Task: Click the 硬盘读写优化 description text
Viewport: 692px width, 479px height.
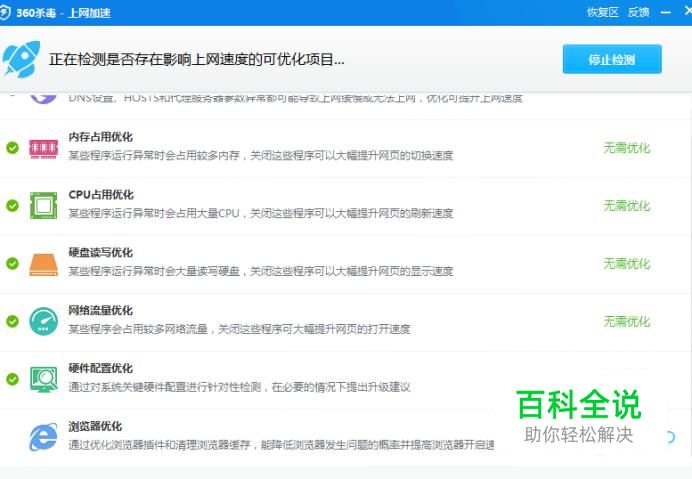Action: [x=261, y=271]
